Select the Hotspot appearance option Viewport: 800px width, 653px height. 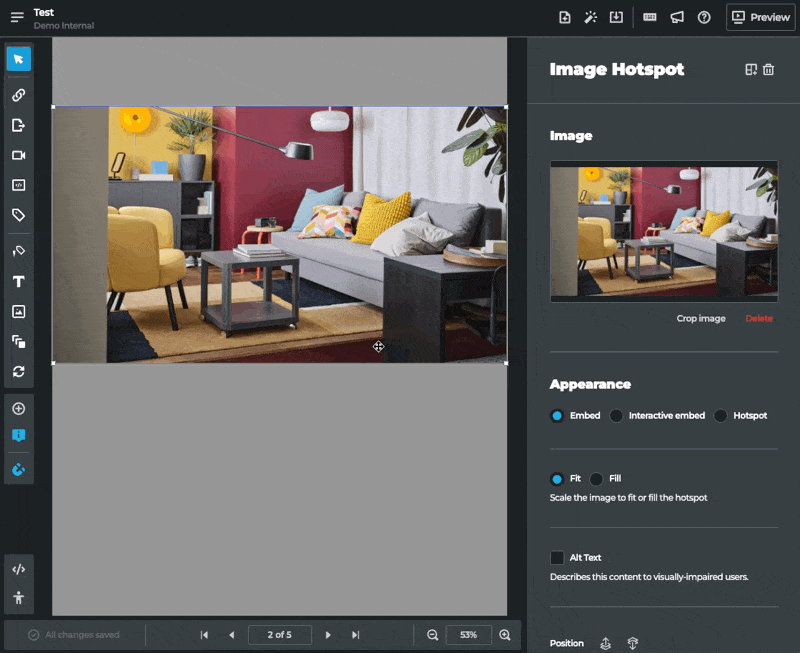721,416
